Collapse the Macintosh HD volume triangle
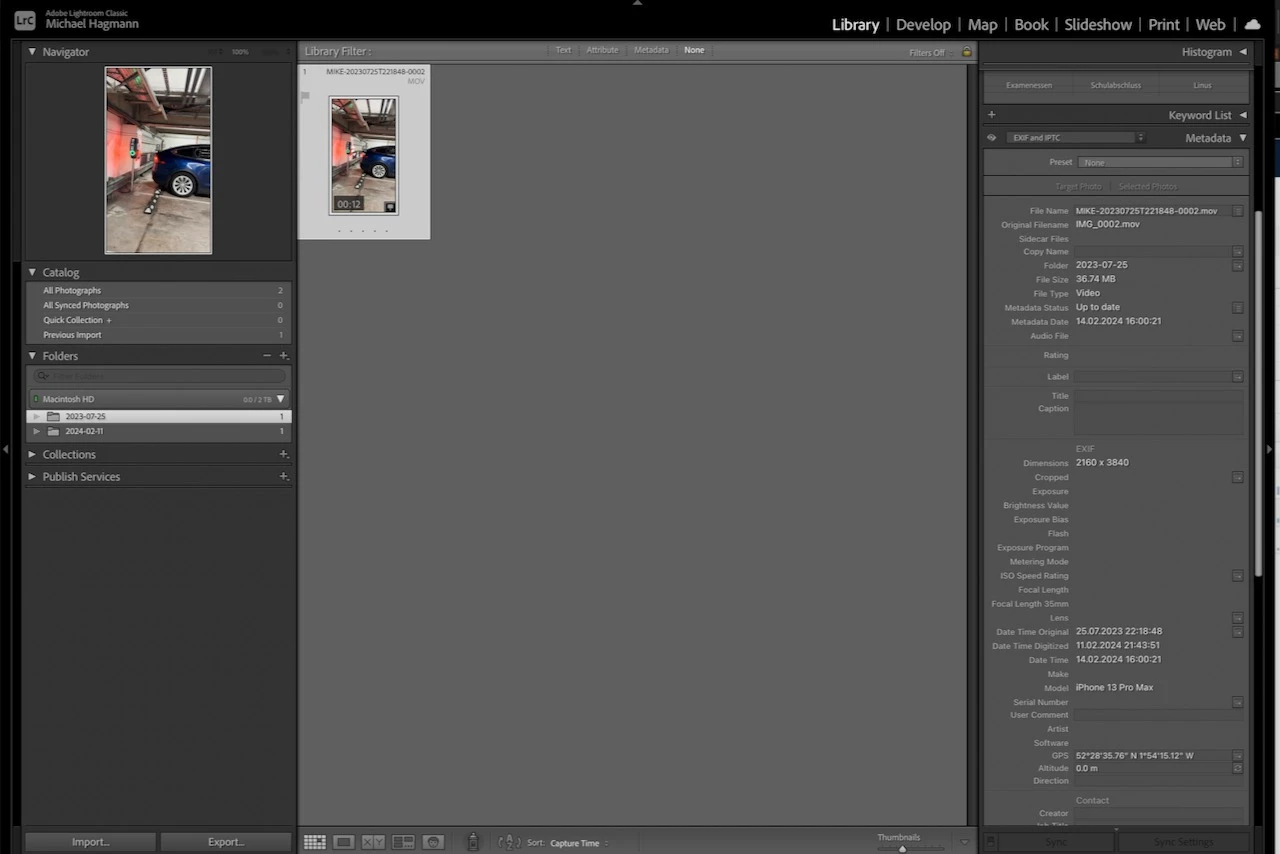Viewport: 1280px width, 854px height. click(x=280, y=399)
